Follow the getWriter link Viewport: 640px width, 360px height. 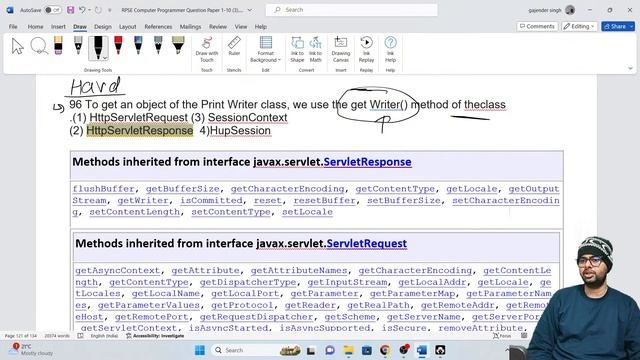[143, 200]
